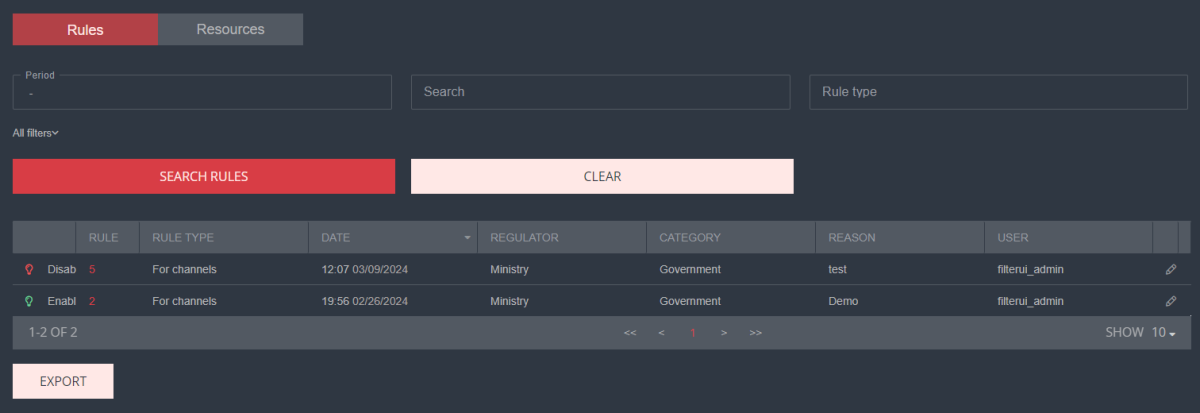Select current page number 1 in pagination

(x=692, y=333)
